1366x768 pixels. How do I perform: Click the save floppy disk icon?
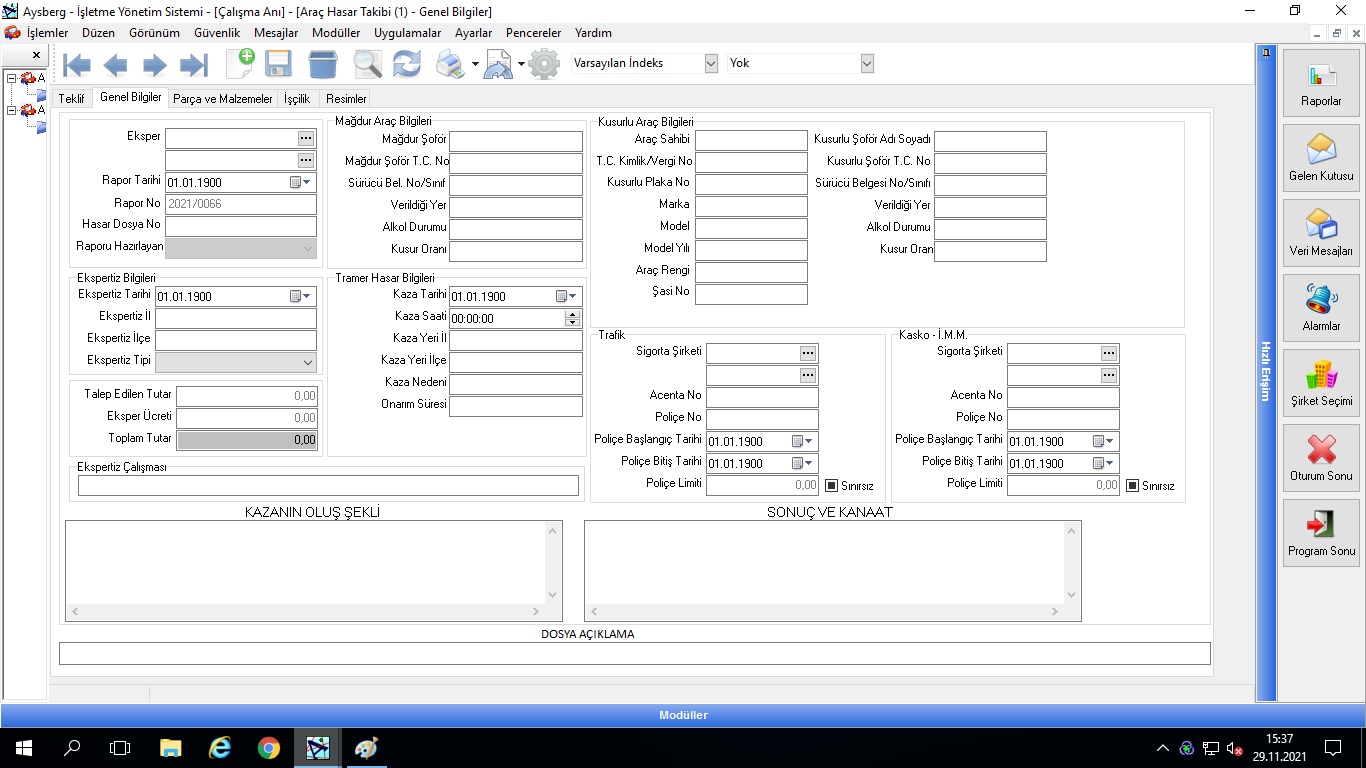(278, 65)
